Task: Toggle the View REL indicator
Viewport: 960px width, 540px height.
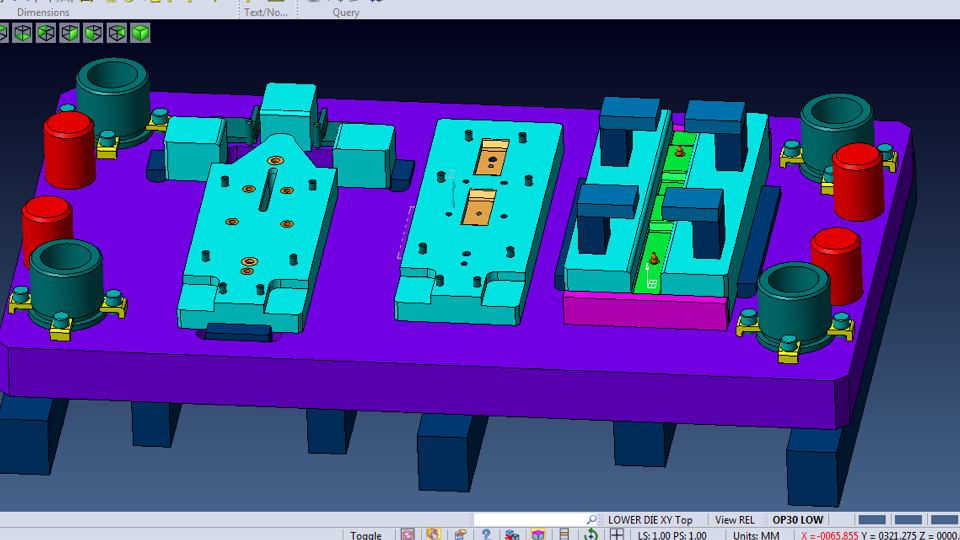Action: point(735,520)
